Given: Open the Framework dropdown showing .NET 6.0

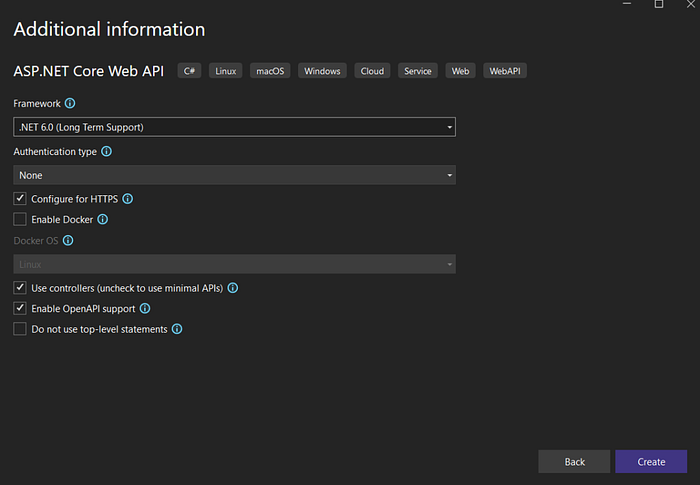Looking at the screenshot, I should tap(234, 127).
